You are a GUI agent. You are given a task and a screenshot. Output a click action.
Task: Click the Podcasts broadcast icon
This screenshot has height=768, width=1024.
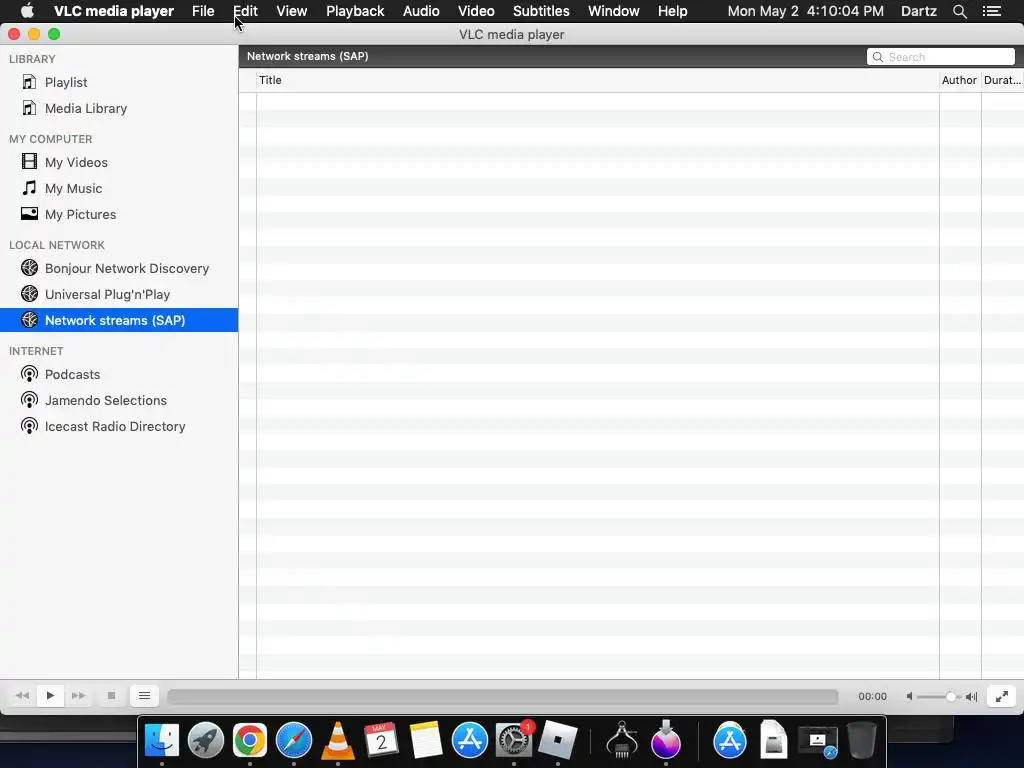point(29,374)
